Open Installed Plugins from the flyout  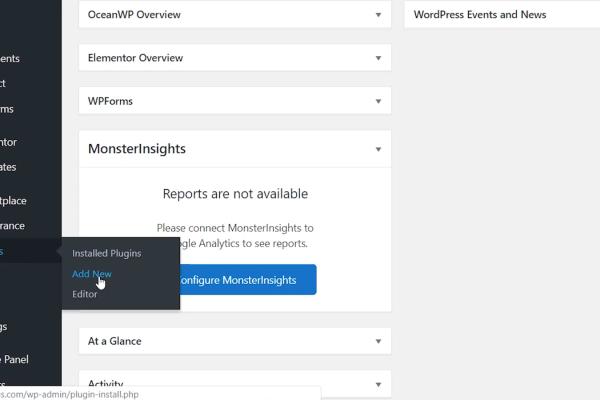pyautogui.click(x=106, y=253)
